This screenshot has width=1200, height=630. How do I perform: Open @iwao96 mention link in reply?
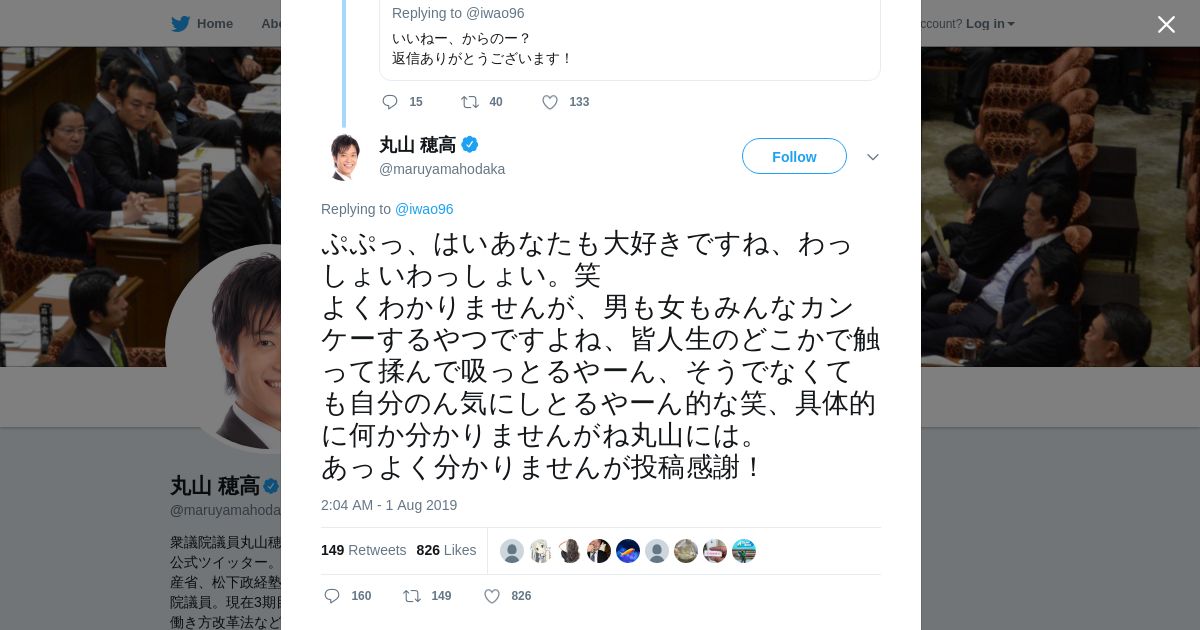424,209
